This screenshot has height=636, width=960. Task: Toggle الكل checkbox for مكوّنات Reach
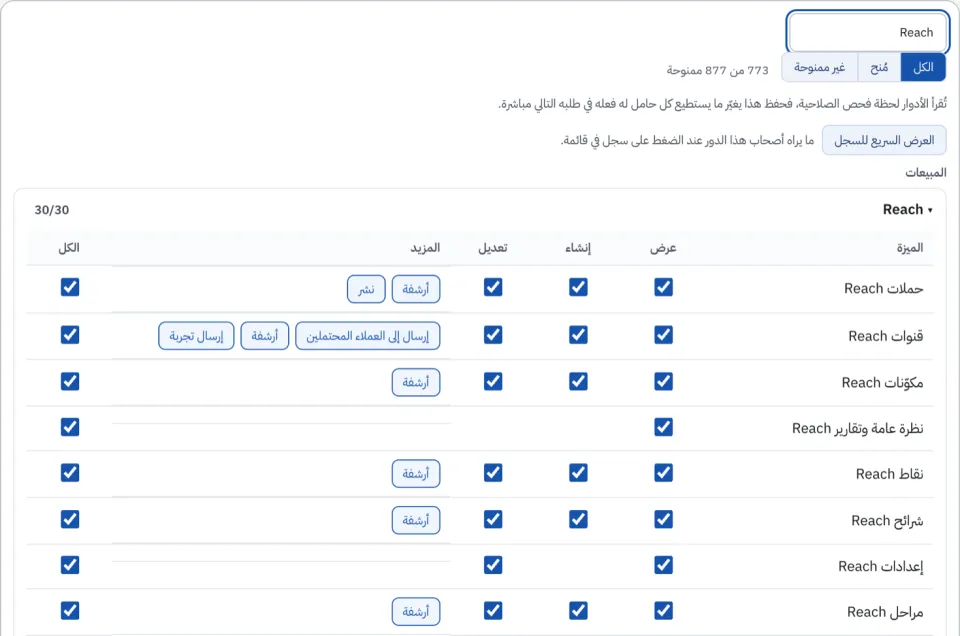coord(70,381)
